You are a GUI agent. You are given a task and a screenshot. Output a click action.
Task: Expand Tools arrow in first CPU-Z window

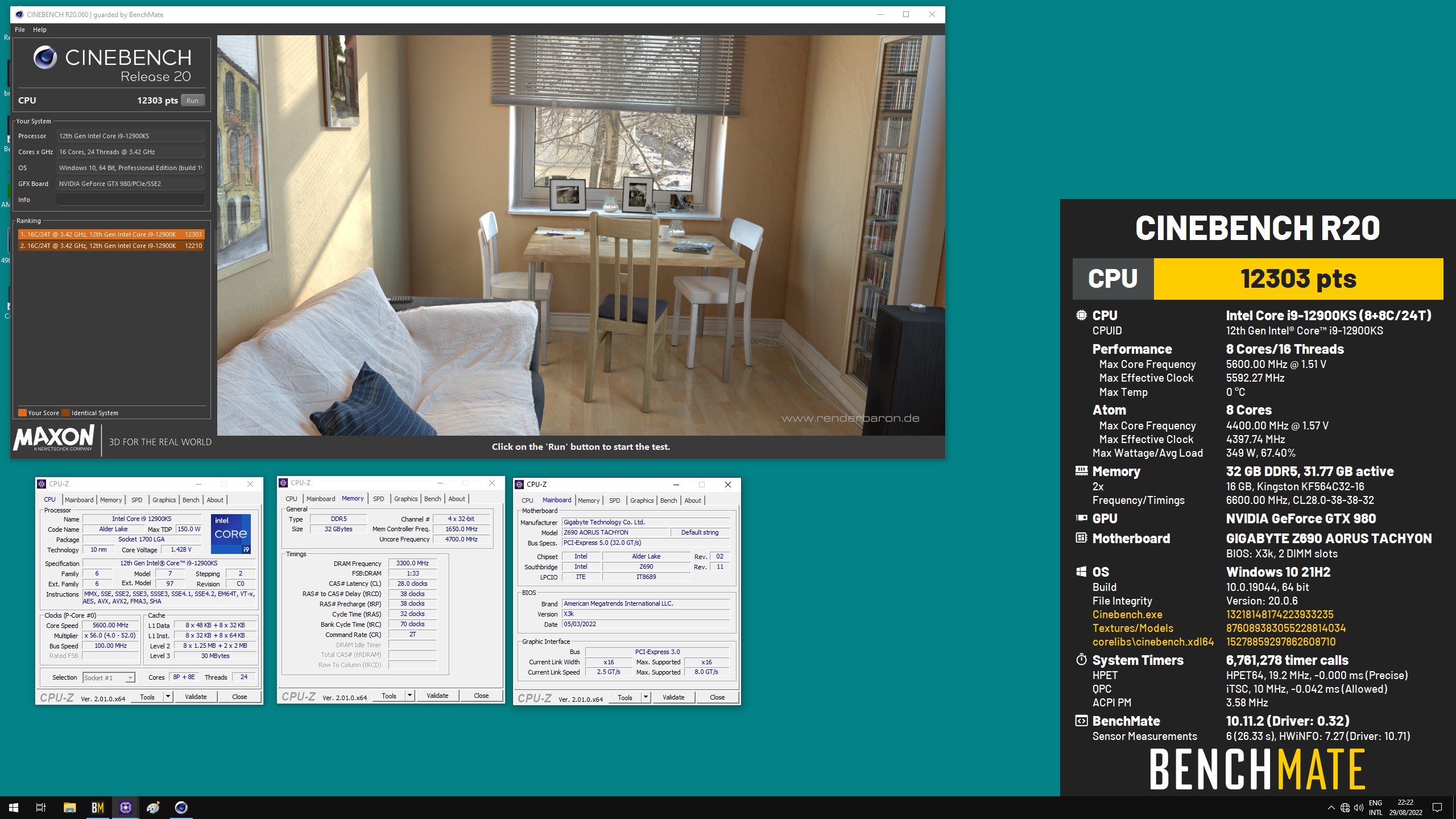click(x=168, y=697)
